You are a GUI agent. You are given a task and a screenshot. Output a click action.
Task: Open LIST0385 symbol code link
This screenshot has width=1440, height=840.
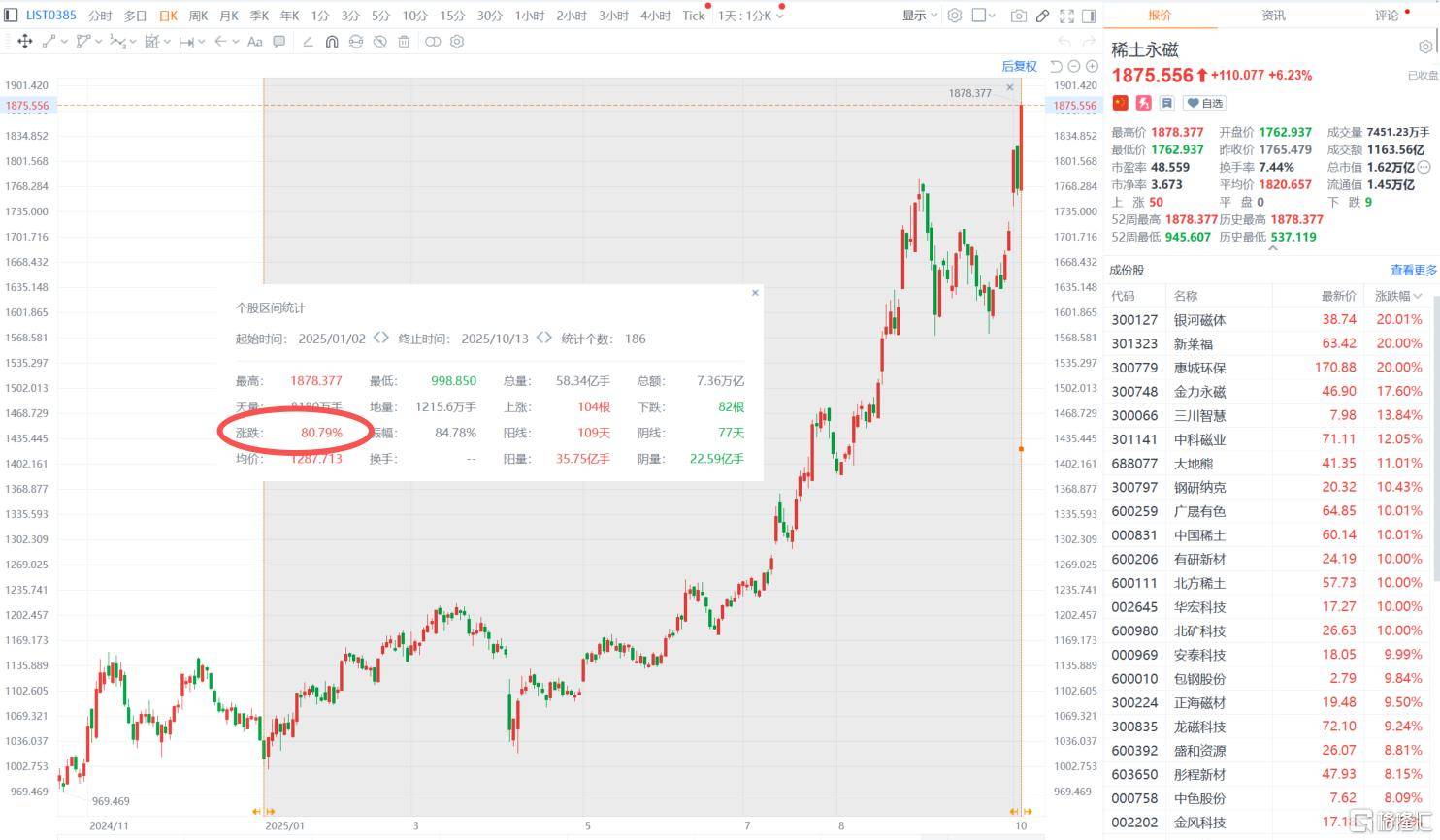(x=51, y=16)
